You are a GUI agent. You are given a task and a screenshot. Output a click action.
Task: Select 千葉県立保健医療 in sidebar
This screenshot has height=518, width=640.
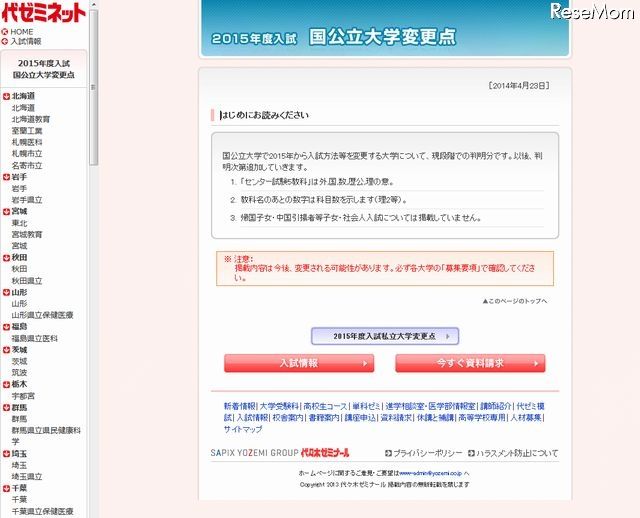click(42, 511)
